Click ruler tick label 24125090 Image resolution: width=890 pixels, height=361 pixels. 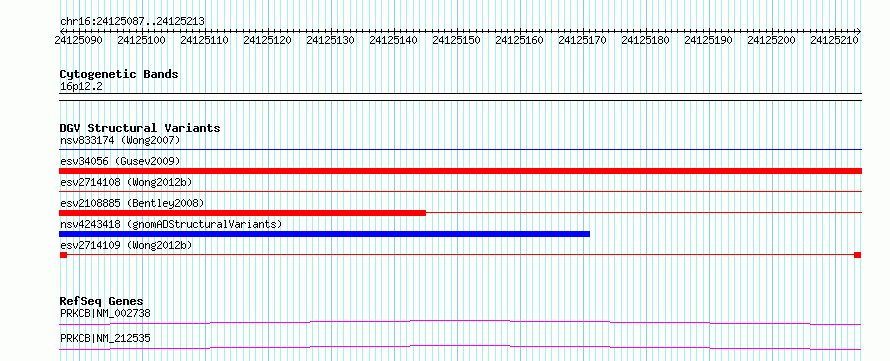pyautogui.click(x=78, y=40)
